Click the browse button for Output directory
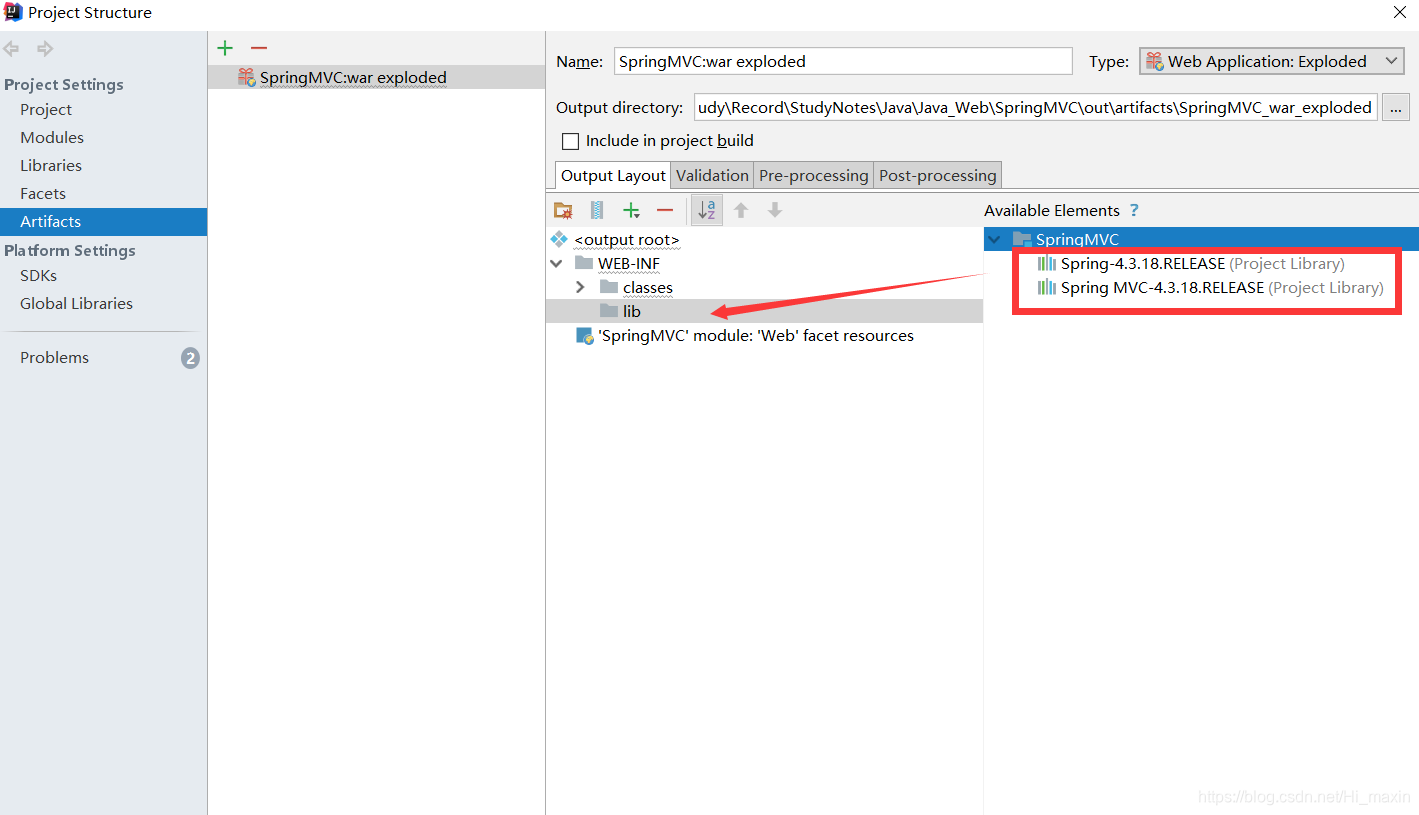Viewport: 1419px width, 815px height. 1396,107
